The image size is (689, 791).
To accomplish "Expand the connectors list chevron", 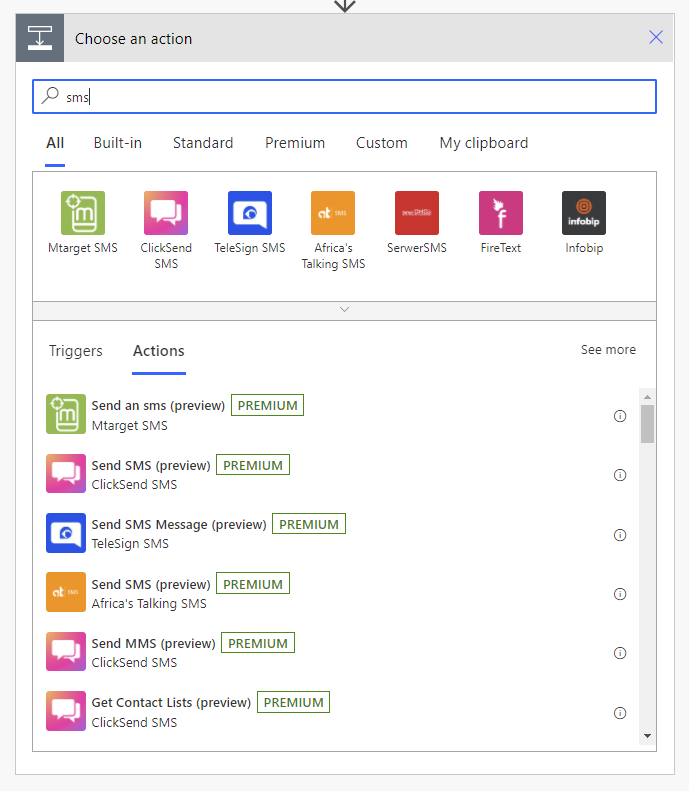I will click(x=344, y=310).
